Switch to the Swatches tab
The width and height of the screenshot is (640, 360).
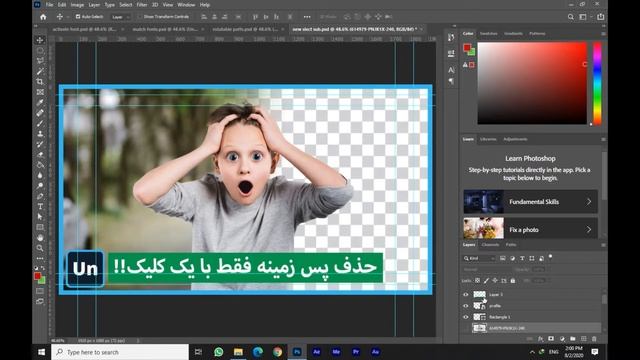[x=489, y=33]
